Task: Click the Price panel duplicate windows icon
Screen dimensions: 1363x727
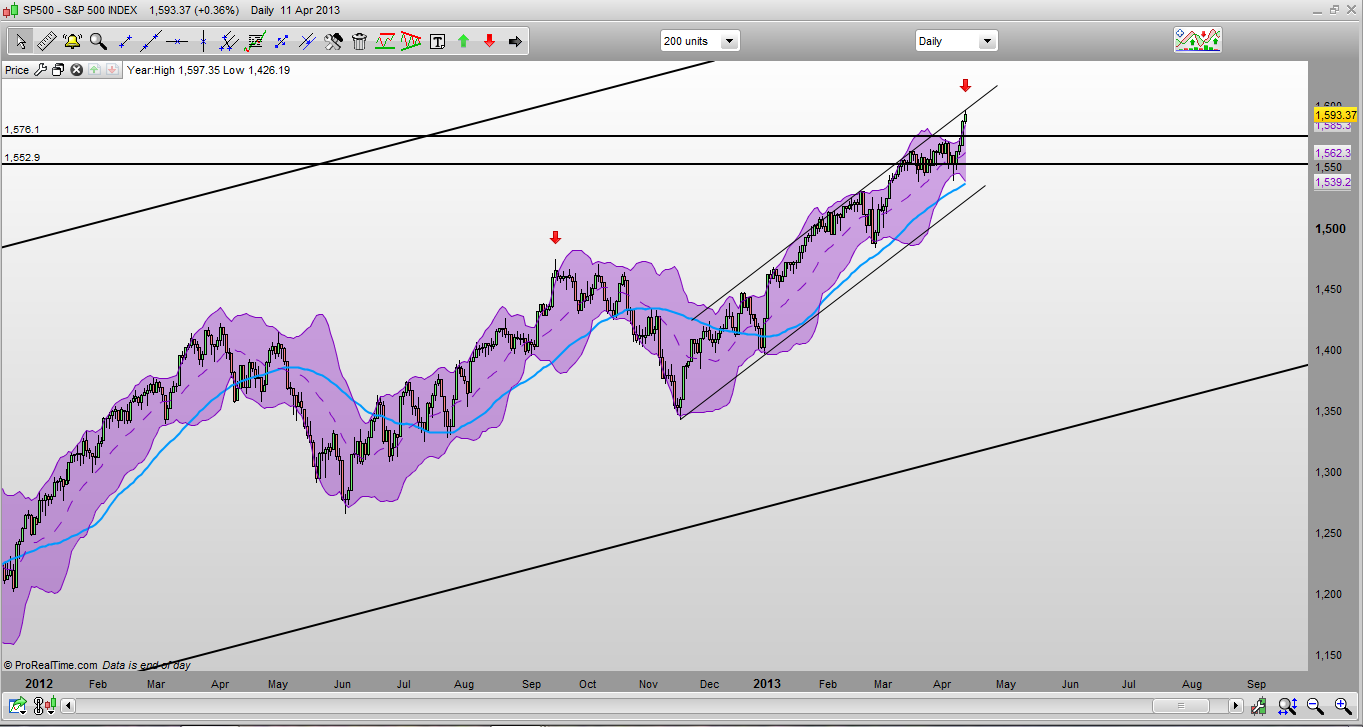Action: 58,70
